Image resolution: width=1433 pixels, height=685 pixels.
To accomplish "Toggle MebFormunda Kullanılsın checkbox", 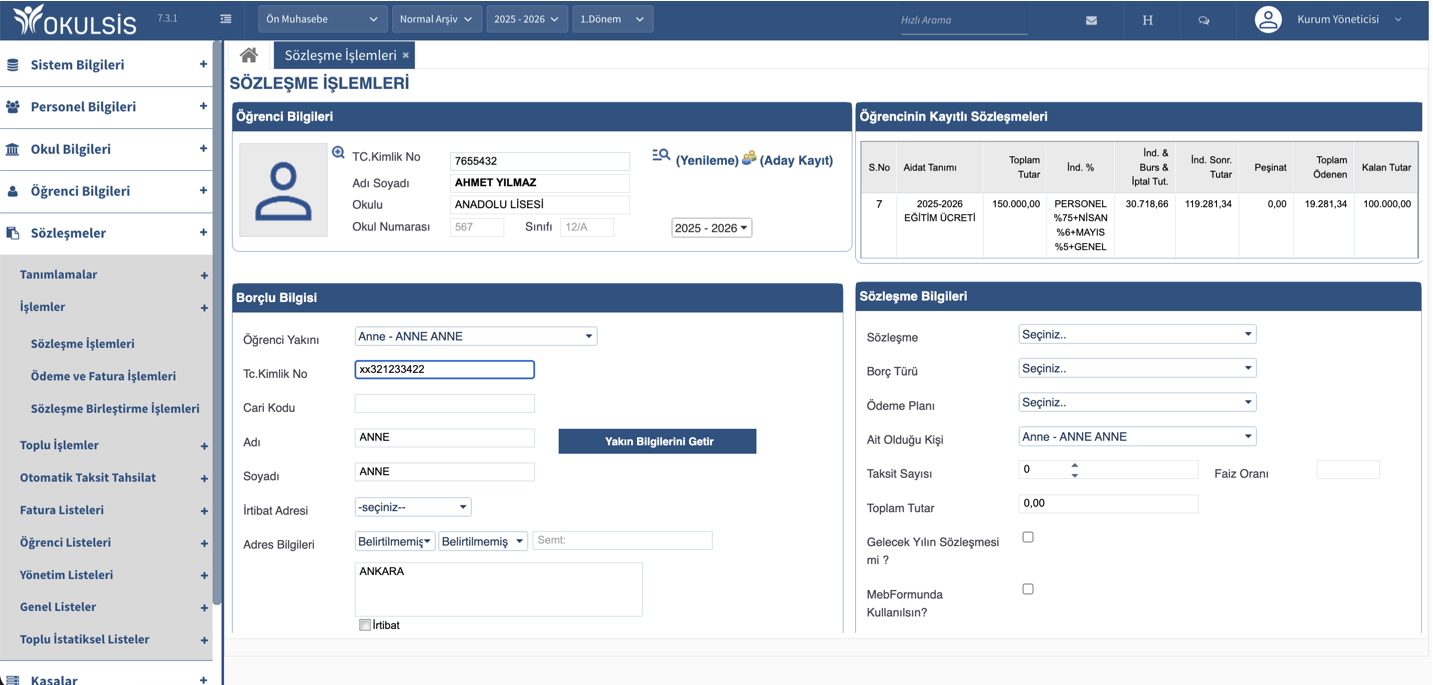I will pyautogui.click(x=1028, y=589).
